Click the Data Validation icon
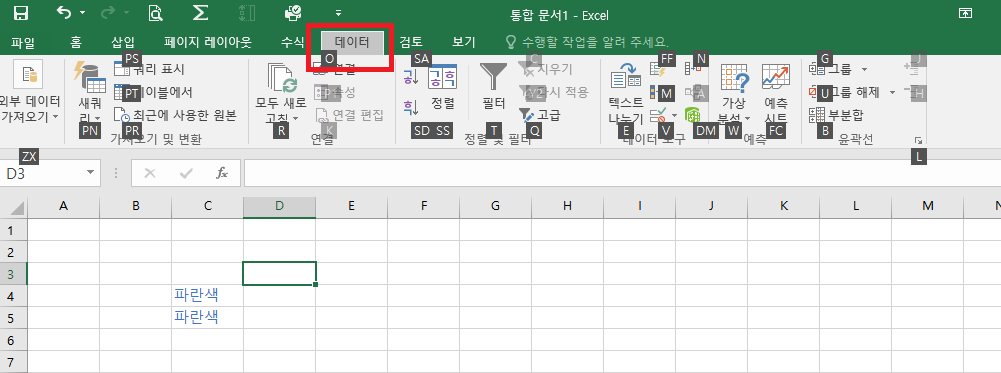Image resolution: width=1001 pixels, height=373 pixels. click(658, 116)
